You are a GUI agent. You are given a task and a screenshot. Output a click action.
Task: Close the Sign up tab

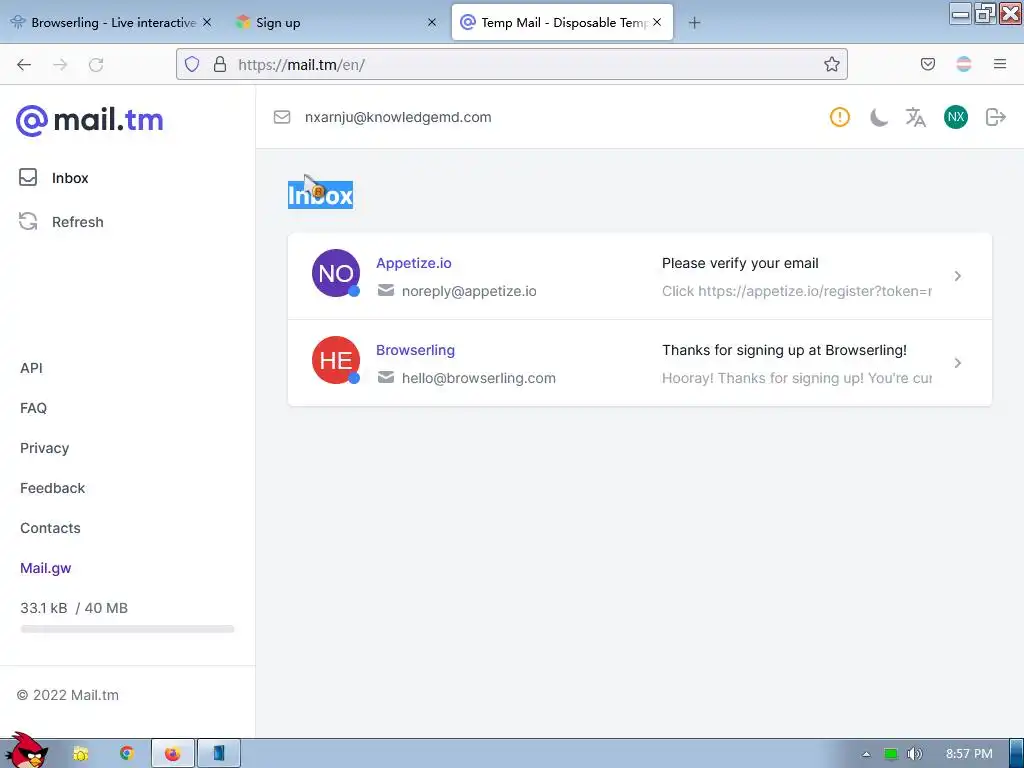point(432,22)
